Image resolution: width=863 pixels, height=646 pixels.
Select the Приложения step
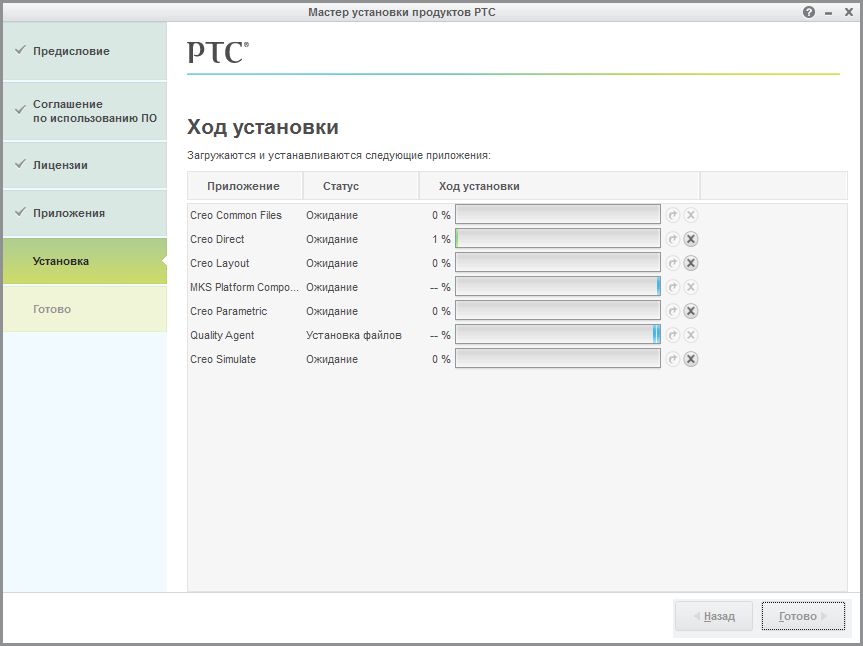85,213
